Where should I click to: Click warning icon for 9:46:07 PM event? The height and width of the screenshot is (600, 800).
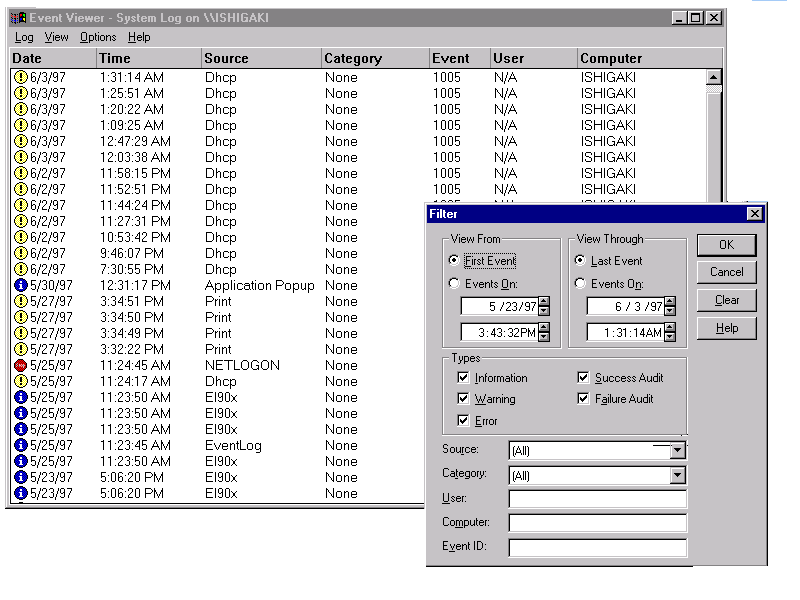[x=20, y=254]
